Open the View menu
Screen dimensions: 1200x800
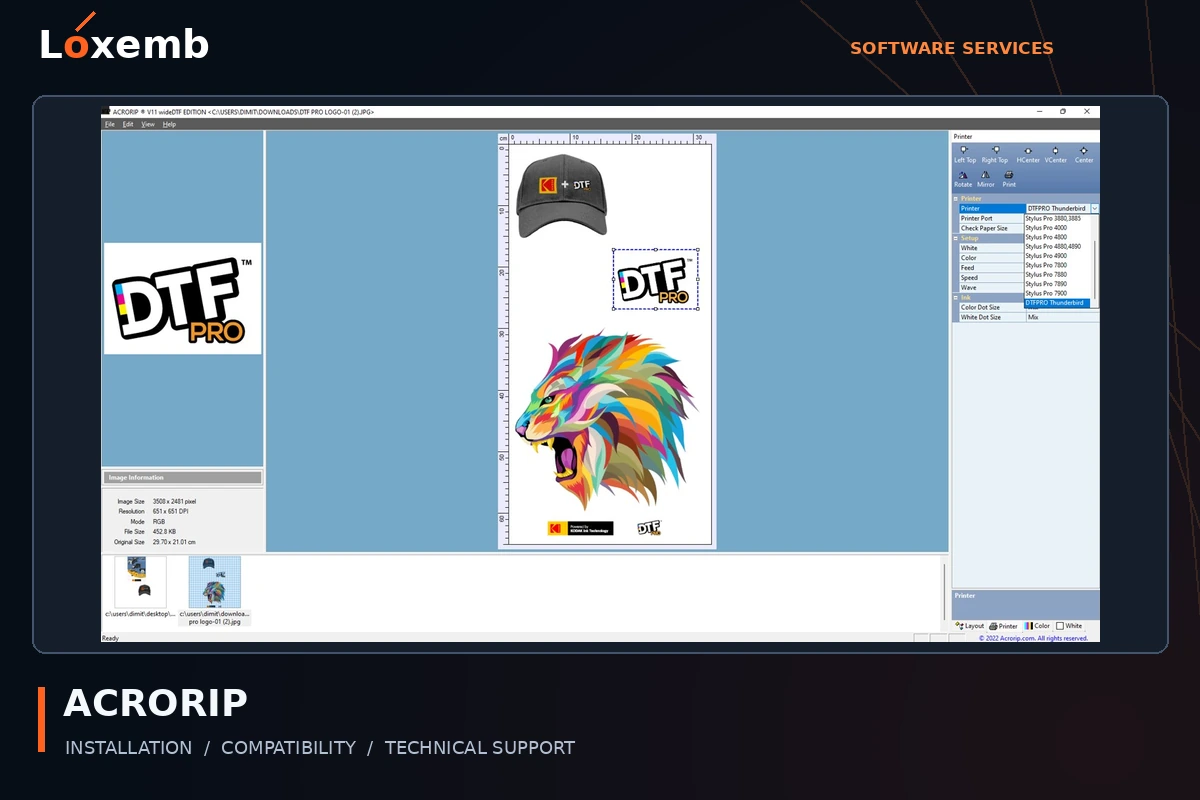(148, 125)
